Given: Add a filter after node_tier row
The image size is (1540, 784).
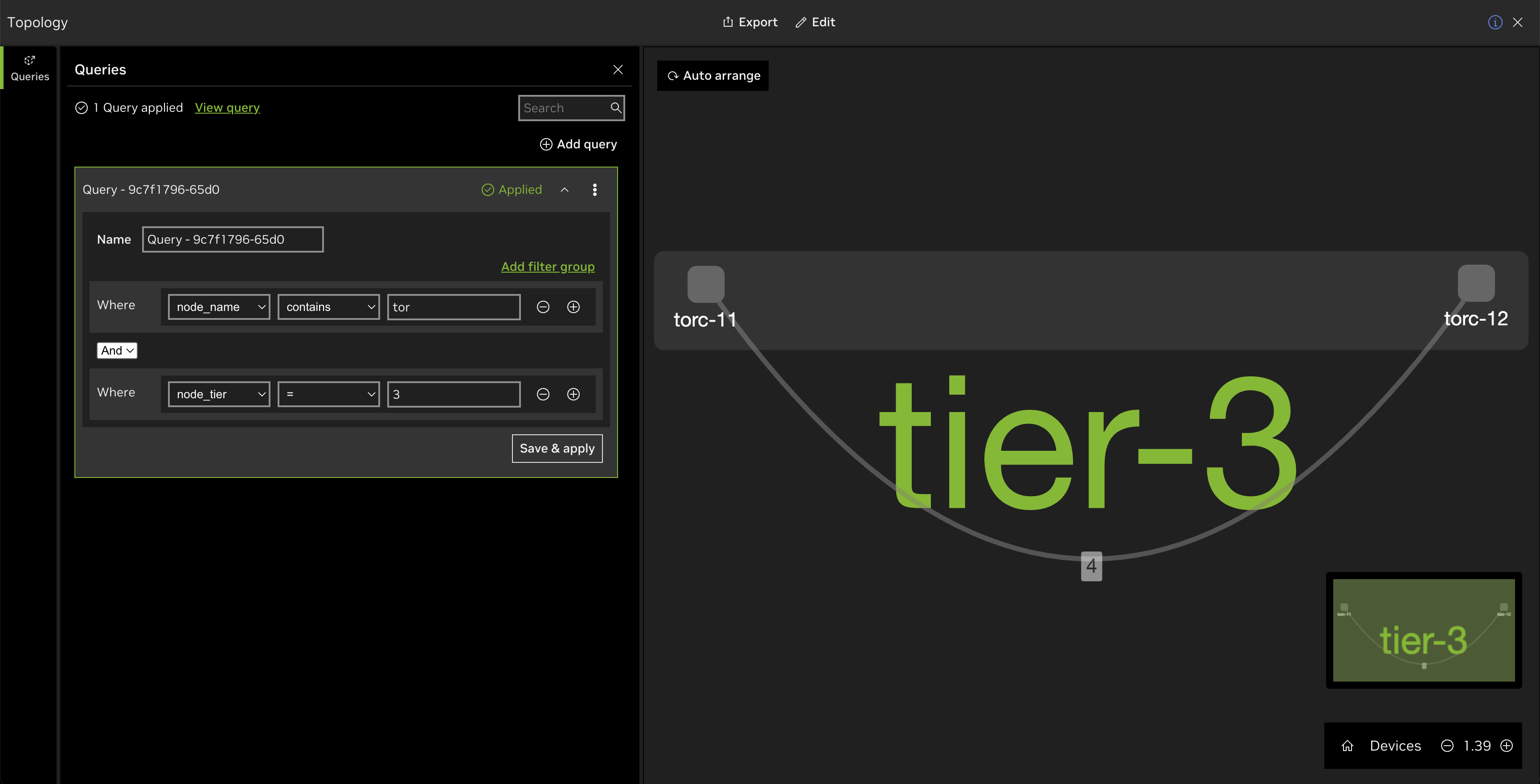Looking at the screenshot, I should [573, 394].
